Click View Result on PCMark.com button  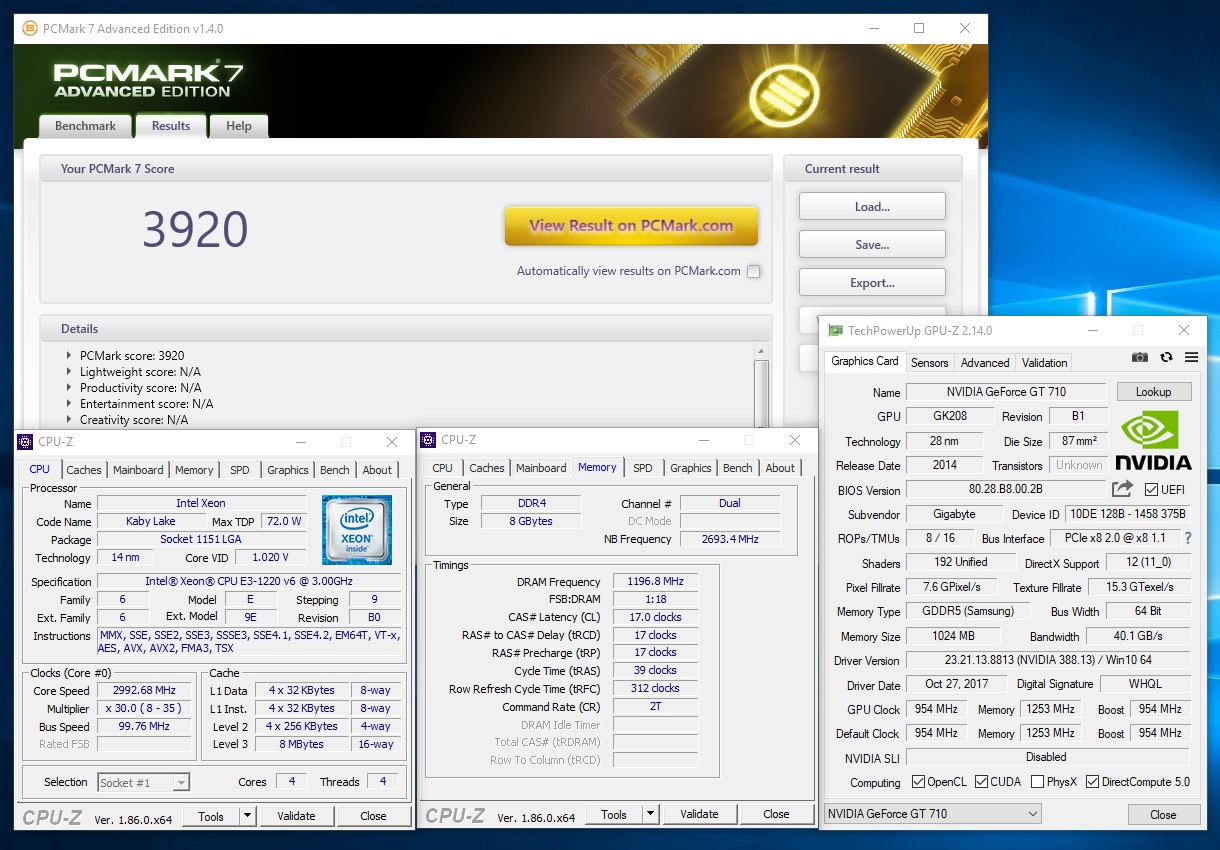coord(631,226)
